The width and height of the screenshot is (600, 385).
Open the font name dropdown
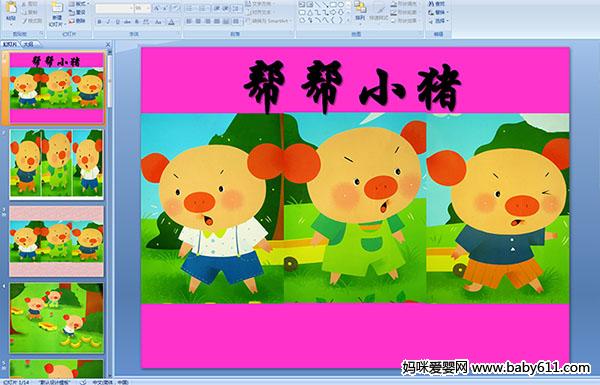click(x=114, y=8)
